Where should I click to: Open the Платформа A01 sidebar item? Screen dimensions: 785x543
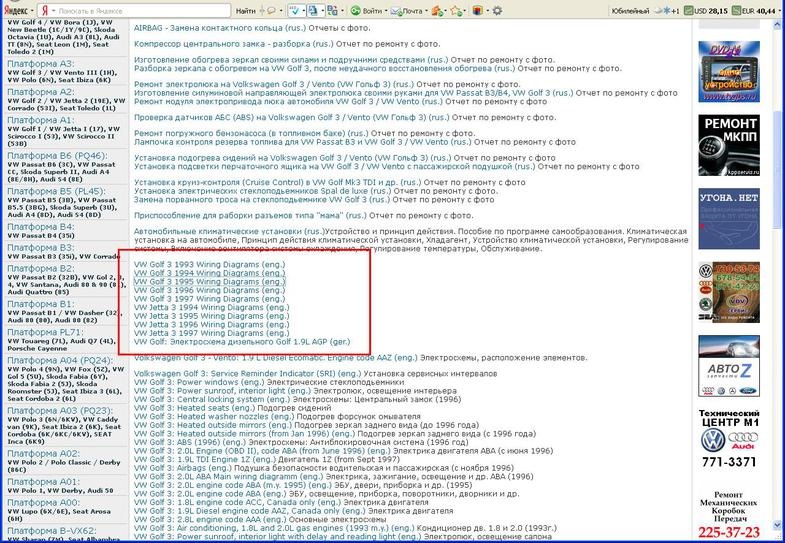(x=43, y=482)
